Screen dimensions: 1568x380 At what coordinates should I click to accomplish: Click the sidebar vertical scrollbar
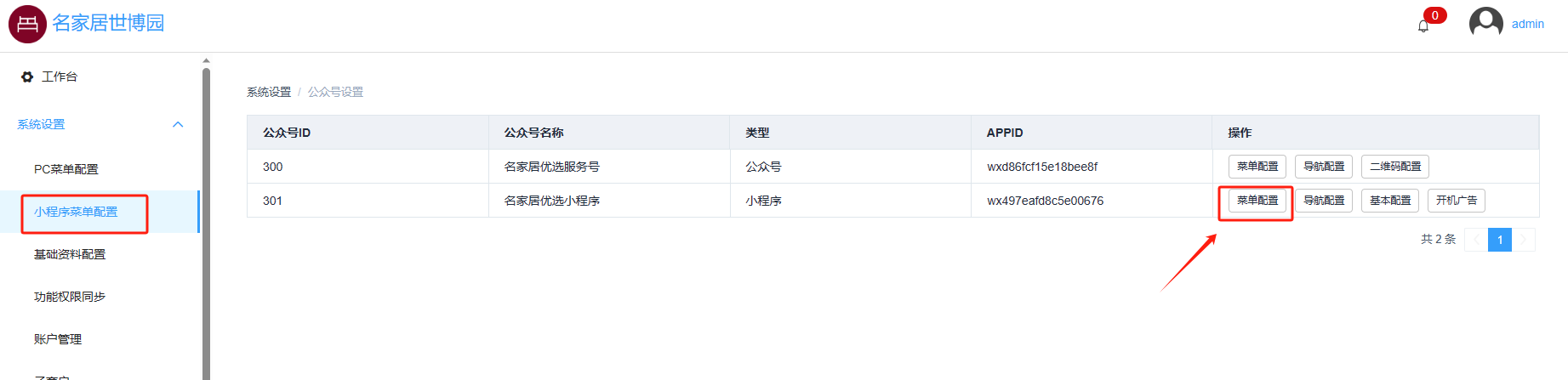click(x=206, y=221)
